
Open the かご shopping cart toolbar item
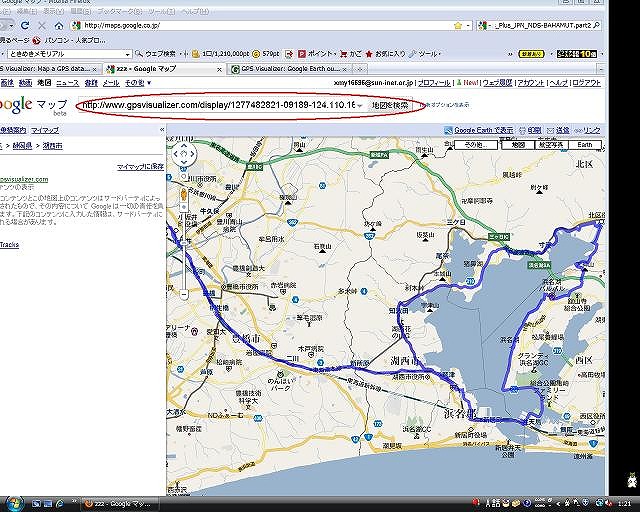(x=351, y=54)
